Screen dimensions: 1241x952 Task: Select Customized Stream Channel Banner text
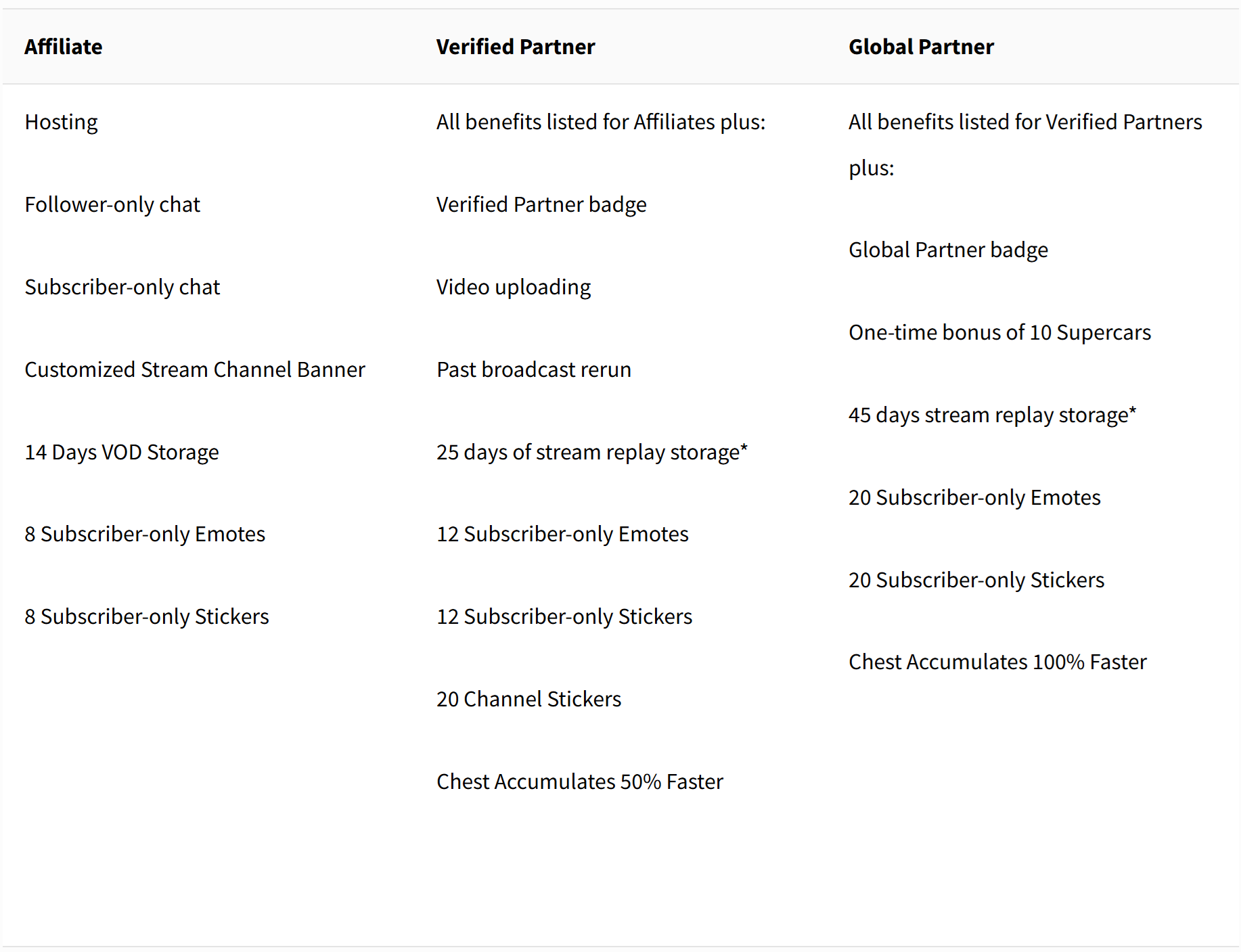[x=195, y=369]
